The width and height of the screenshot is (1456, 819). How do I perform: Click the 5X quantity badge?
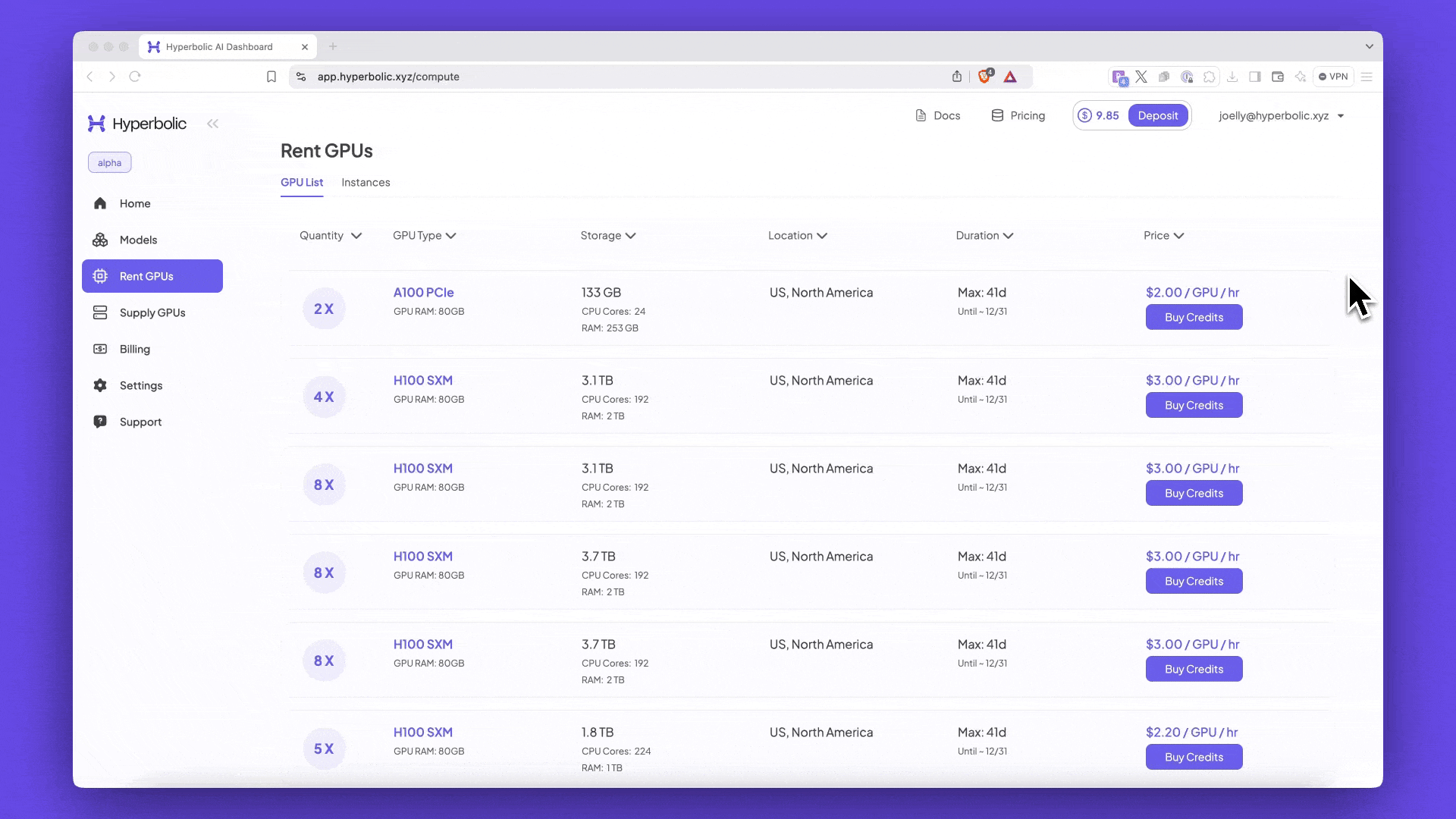pos(324,748)
